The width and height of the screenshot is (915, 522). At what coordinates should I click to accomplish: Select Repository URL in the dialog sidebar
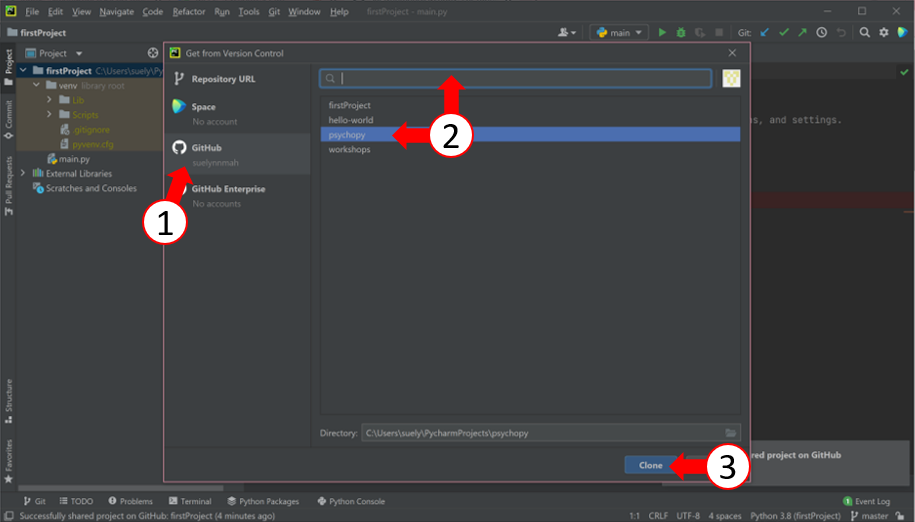(x=223, y=78)
